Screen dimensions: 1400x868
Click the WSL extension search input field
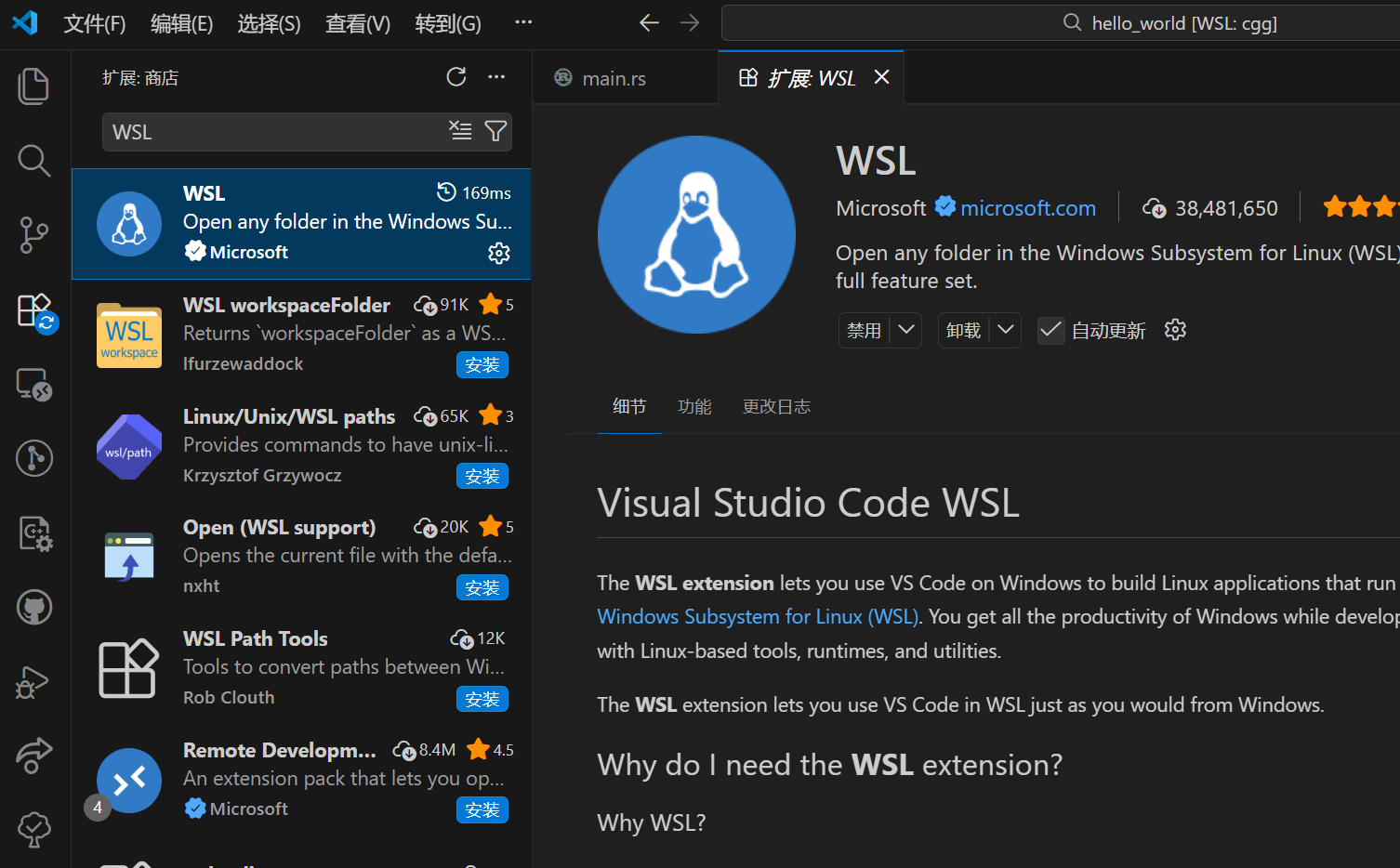coord(274,132)
